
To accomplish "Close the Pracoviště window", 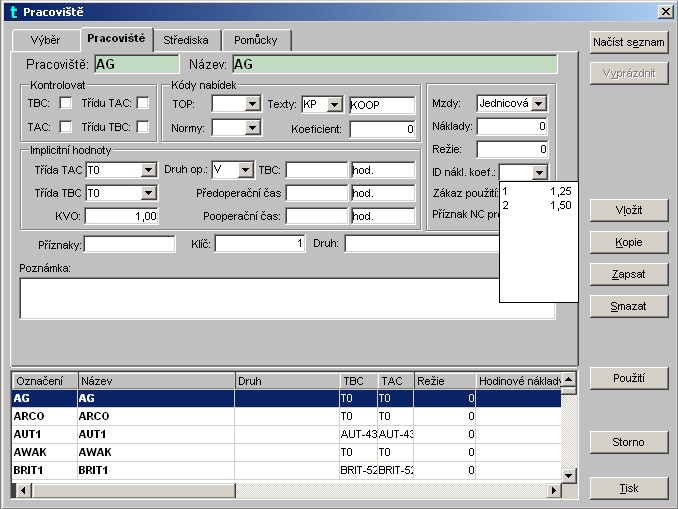I will click(665, 12).
